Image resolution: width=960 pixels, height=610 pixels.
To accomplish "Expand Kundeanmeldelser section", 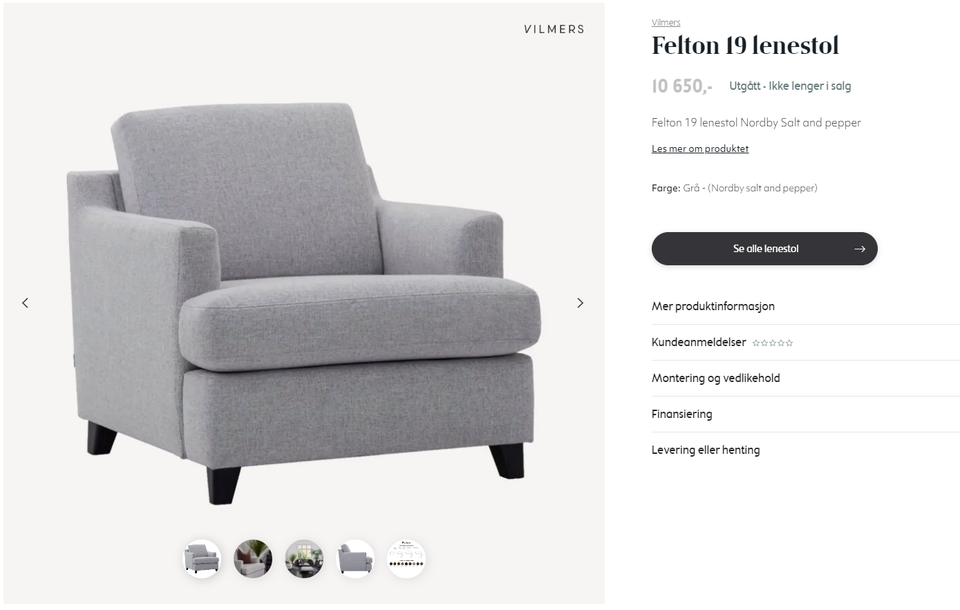I will [699, 342].
